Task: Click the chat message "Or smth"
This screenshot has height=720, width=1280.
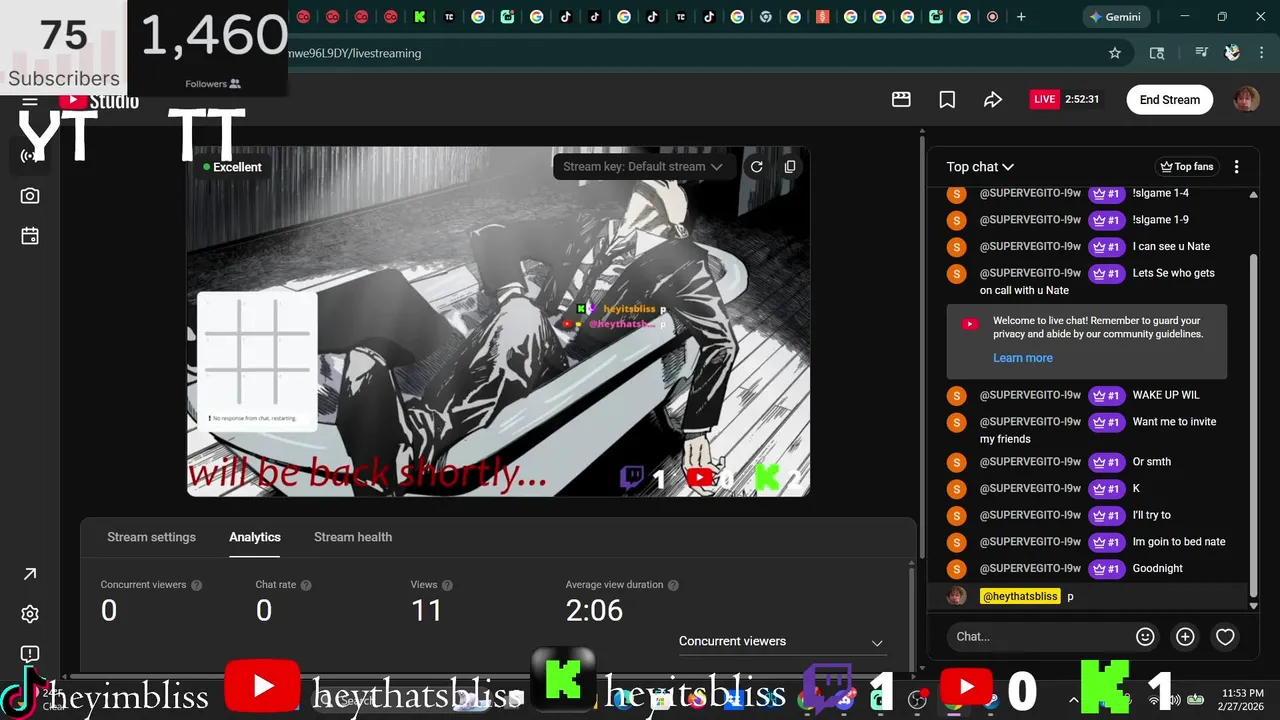Action: point(1152,462)
